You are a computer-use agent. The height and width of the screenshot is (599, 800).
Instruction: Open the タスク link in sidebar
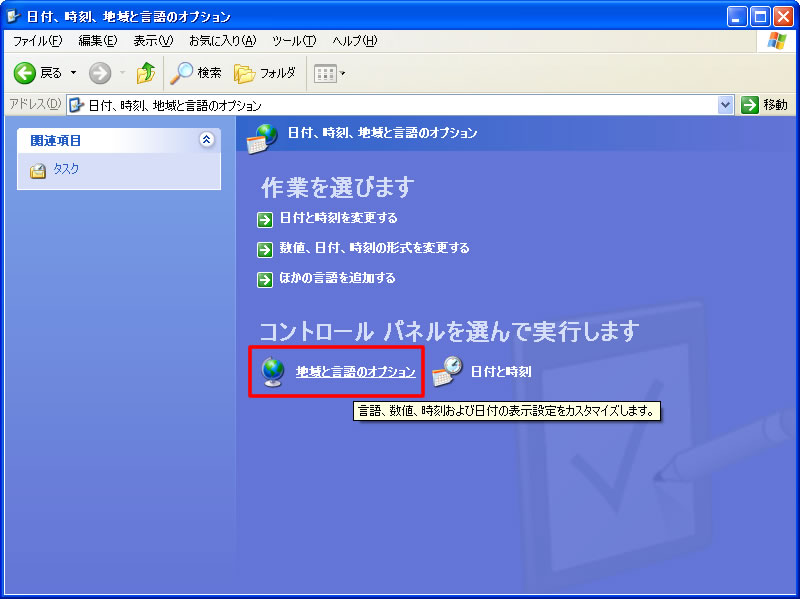point(66,169)
